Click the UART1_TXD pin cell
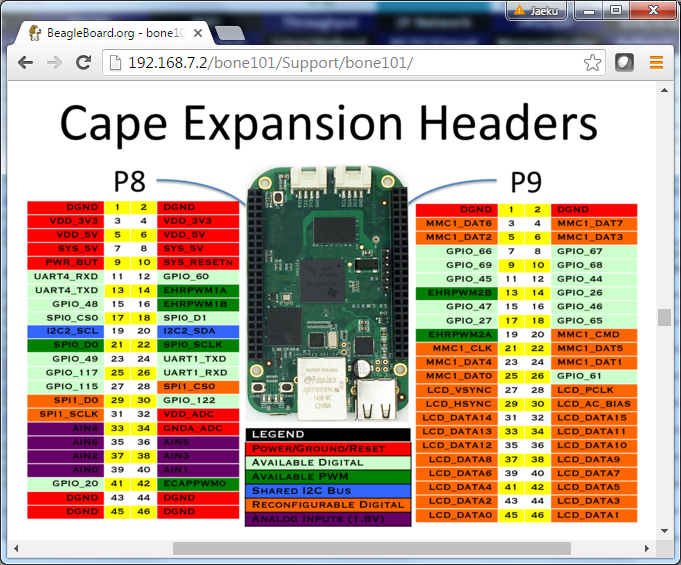 point(198,359)
